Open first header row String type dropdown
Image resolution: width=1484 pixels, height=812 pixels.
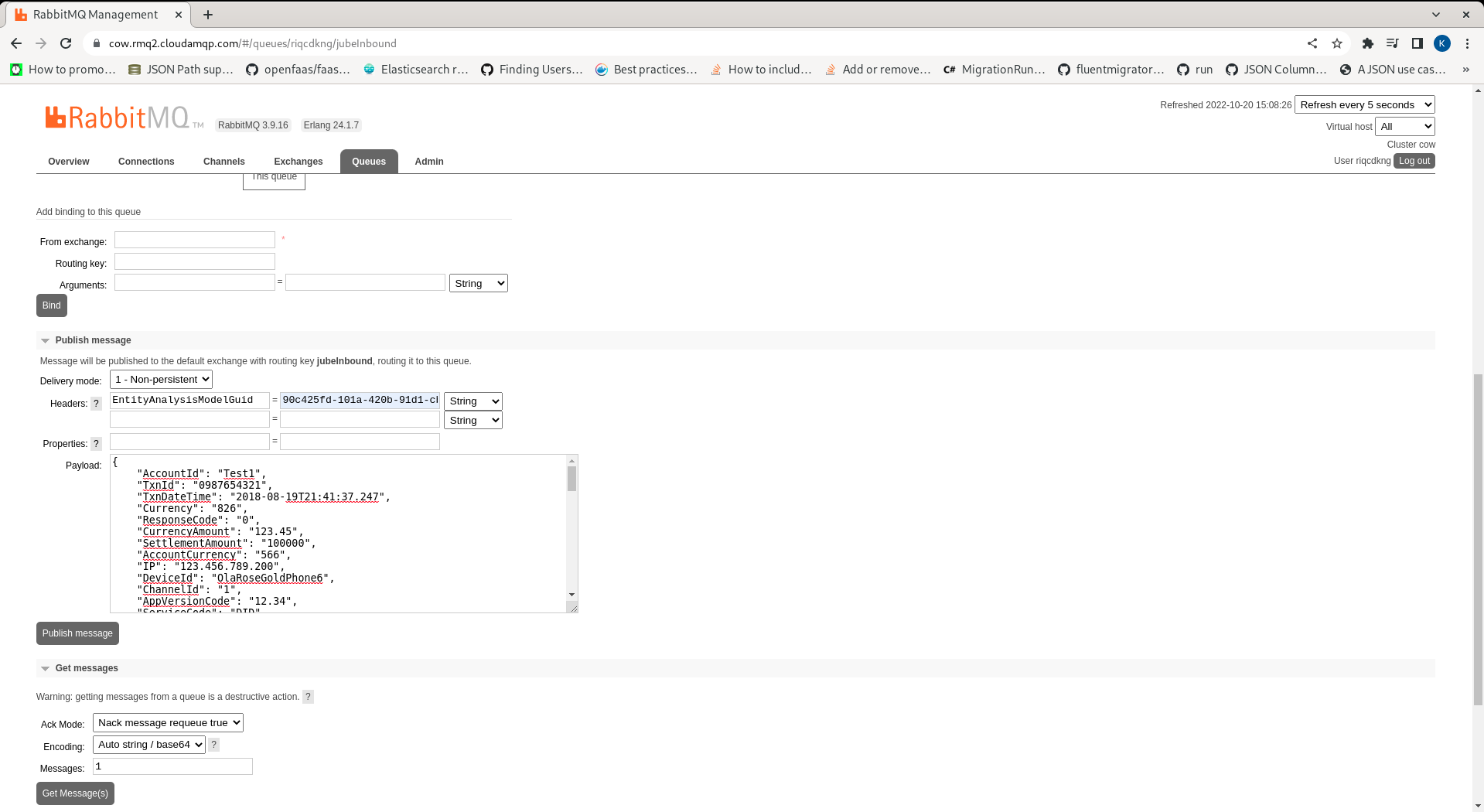pyautogui.click(x=473, y=401)
